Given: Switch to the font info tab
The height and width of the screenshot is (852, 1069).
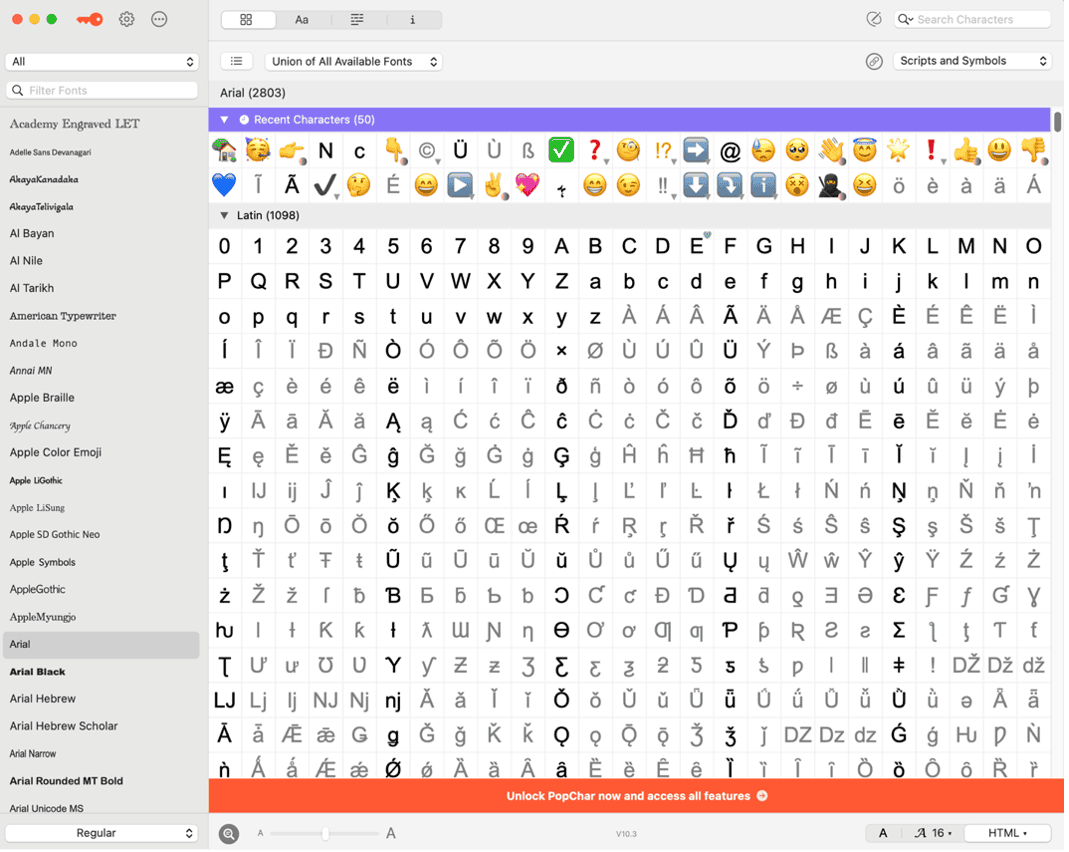Looking at the screenshot, I should (413, 20).
